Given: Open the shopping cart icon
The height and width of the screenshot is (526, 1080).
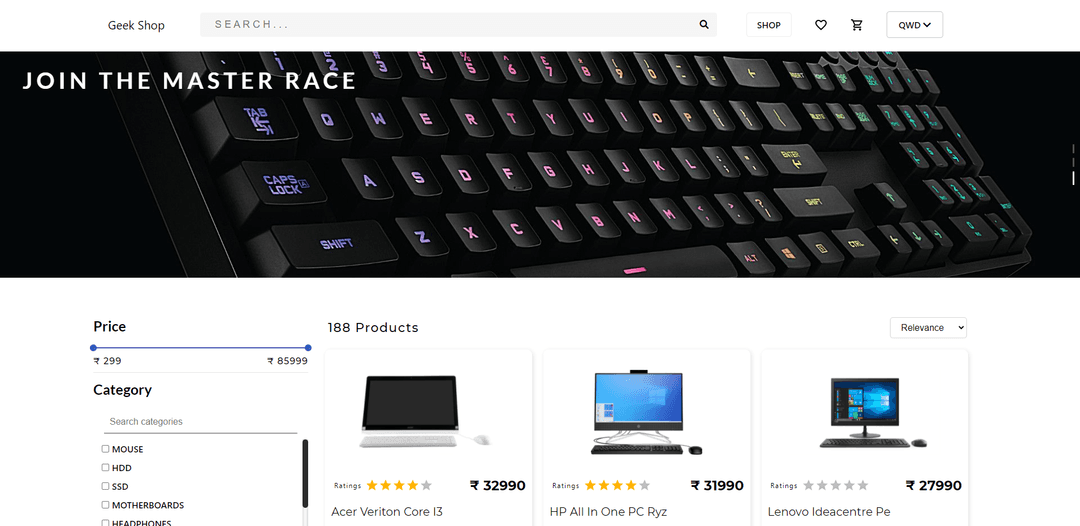Looking at the screenshot, I should tap(857, 25).
